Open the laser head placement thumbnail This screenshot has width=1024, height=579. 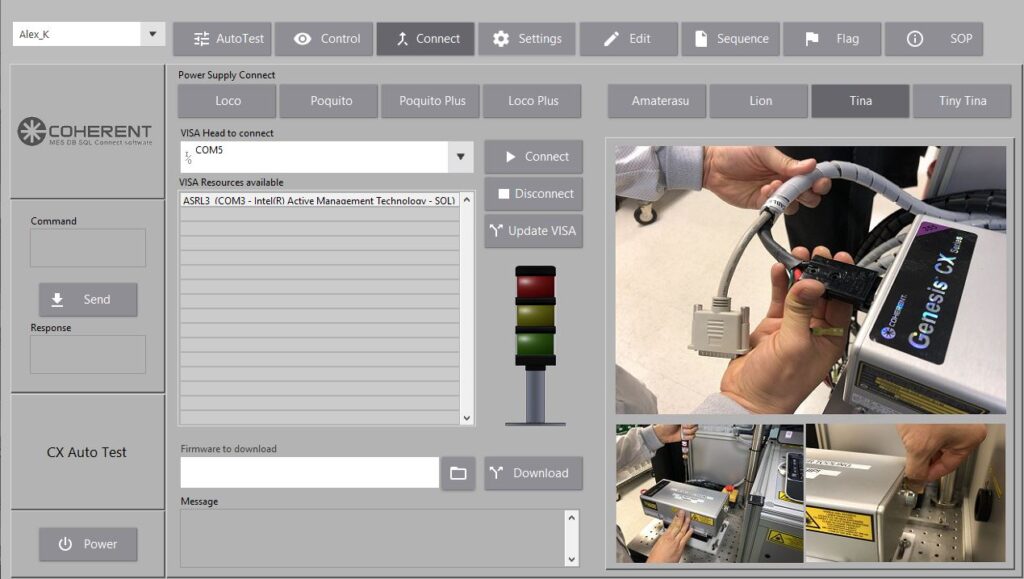click(x=709, y=493)
